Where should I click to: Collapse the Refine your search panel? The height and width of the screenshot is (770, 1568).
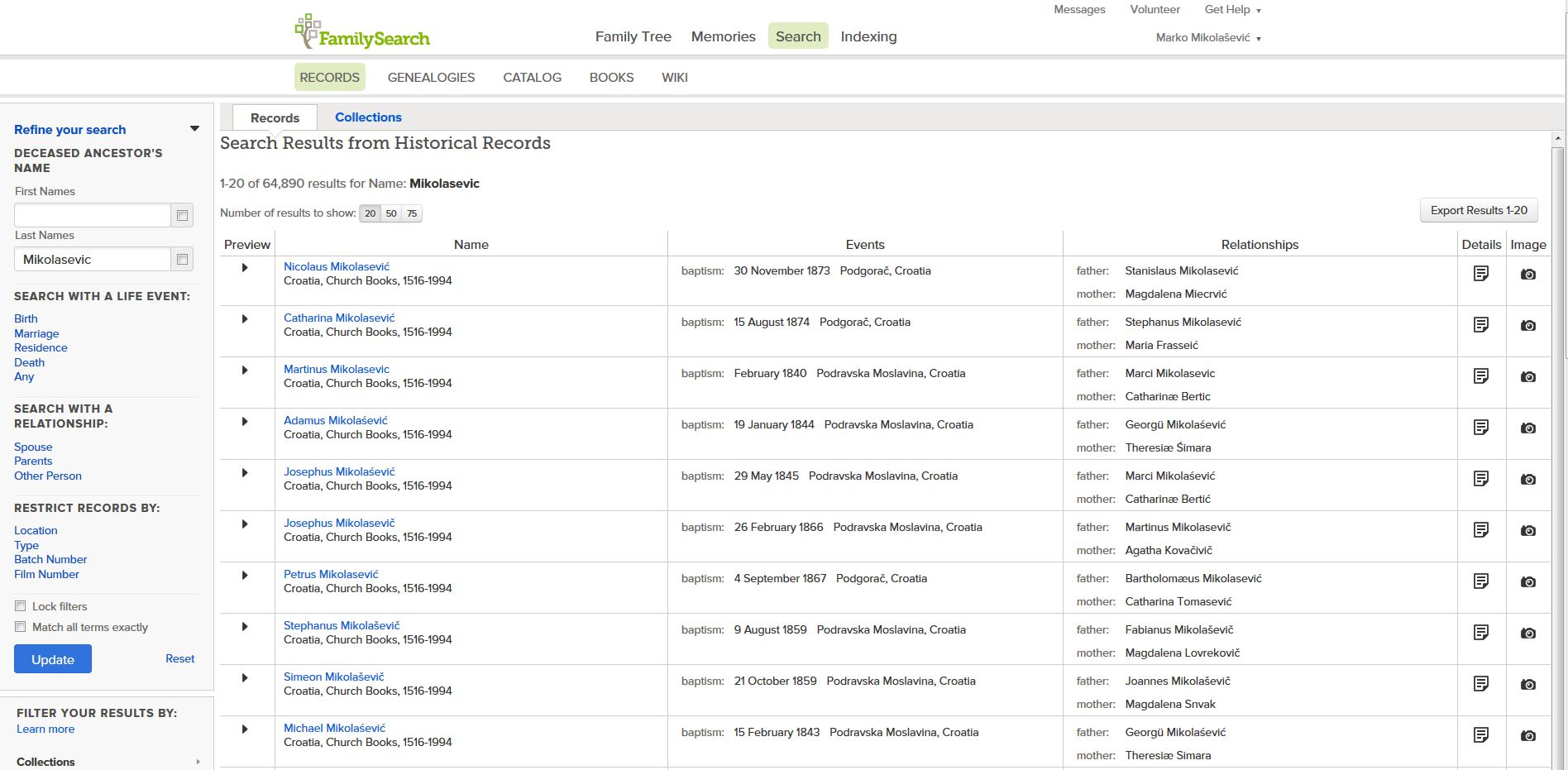(x=194, y=129)
